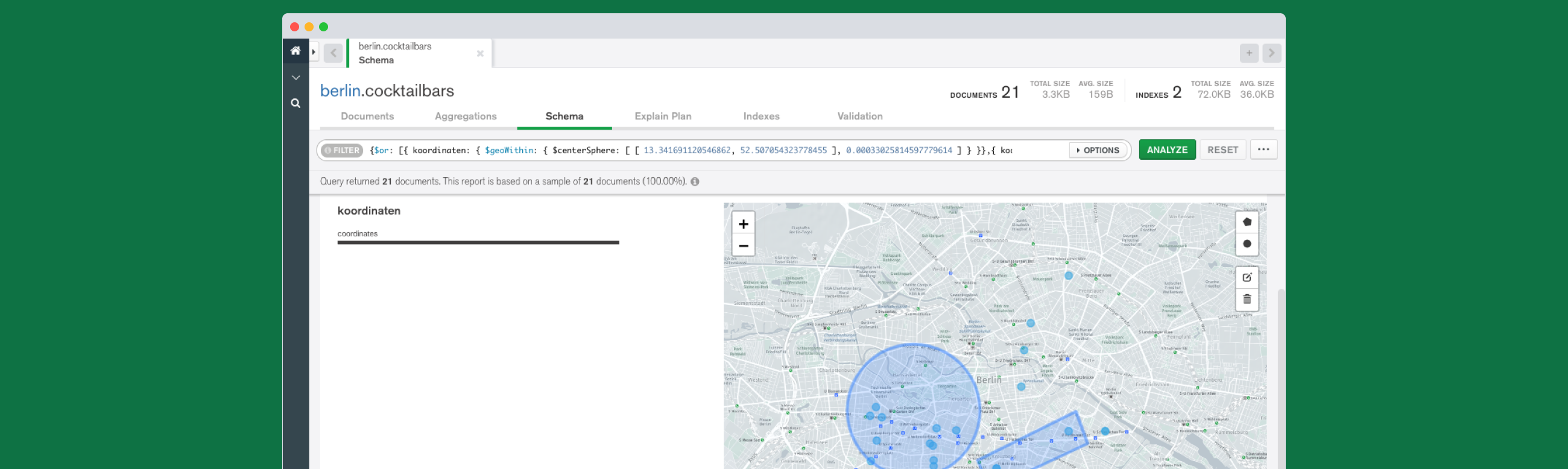Go to next tab with right arrow
Screen dimensions: 1568x469
point(1271,53)
